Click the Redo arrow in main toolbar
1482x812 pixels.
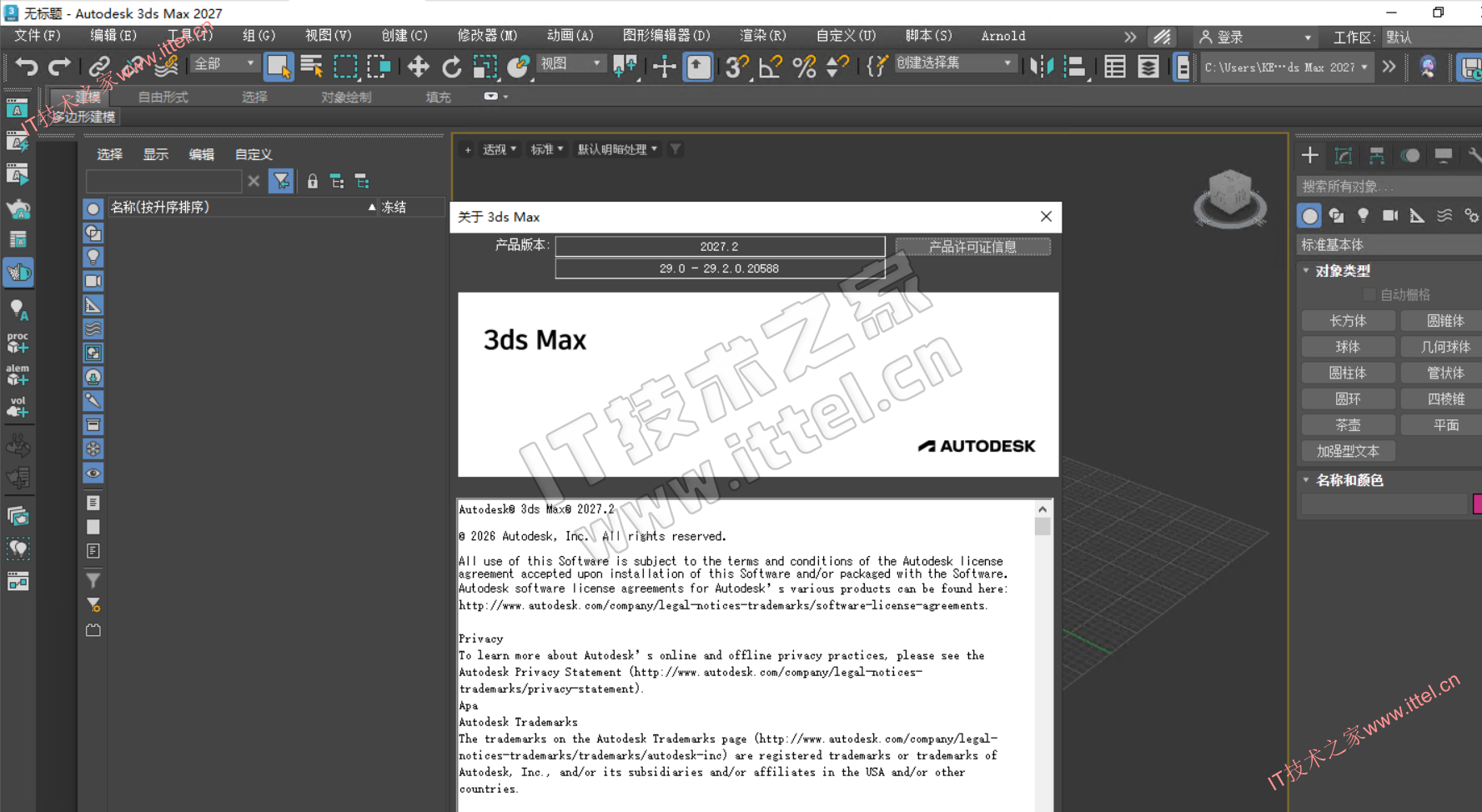(x=59, y=66)
